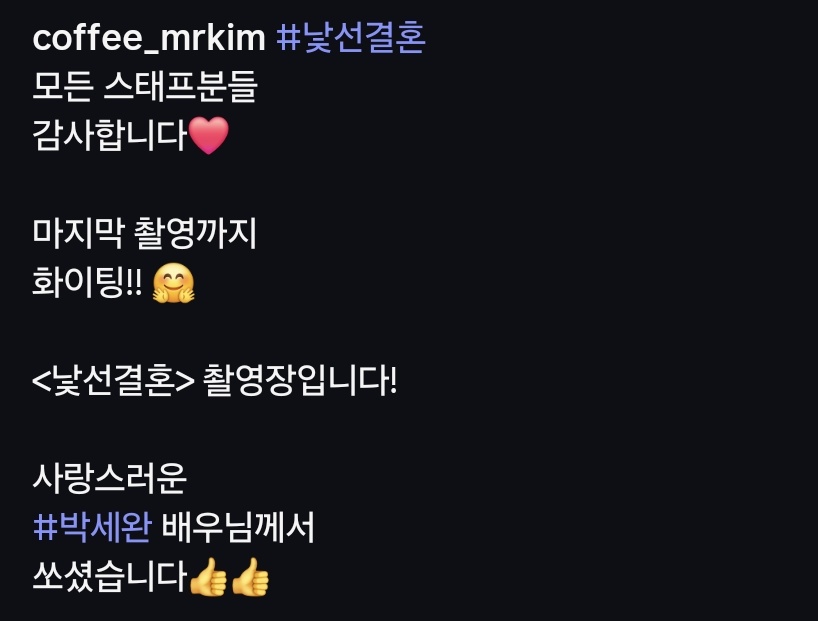Click the first thumbs-up emoji

[208, 576]
